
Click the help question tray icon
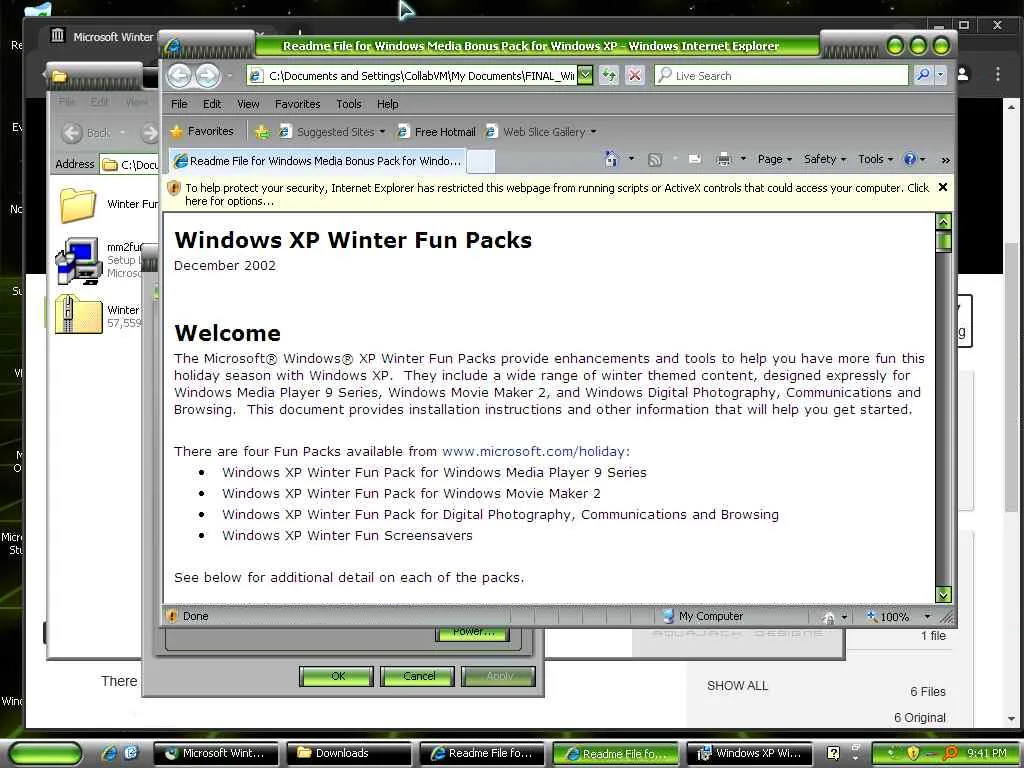[833, 754]
